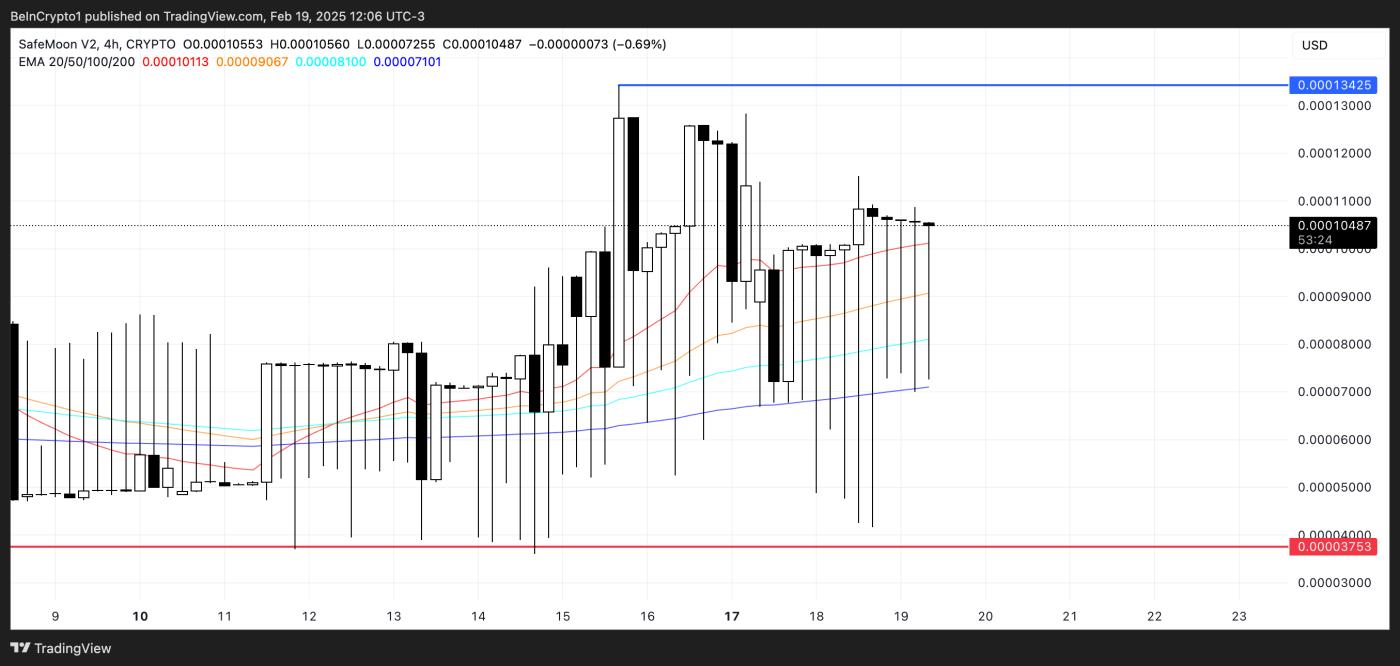
Task: Click date 12 on time axis
Action: point(309,617)
